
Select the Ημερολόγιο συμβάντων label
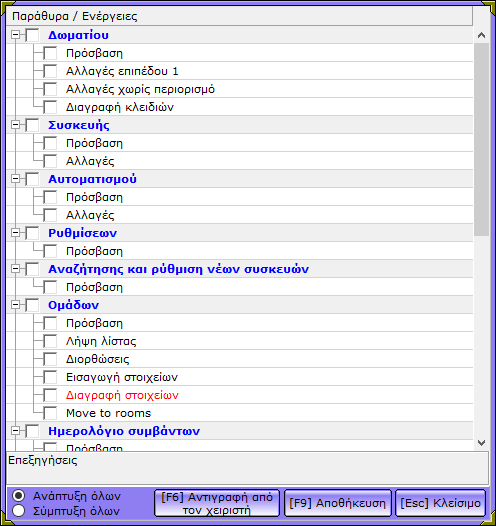coord(124,431)
